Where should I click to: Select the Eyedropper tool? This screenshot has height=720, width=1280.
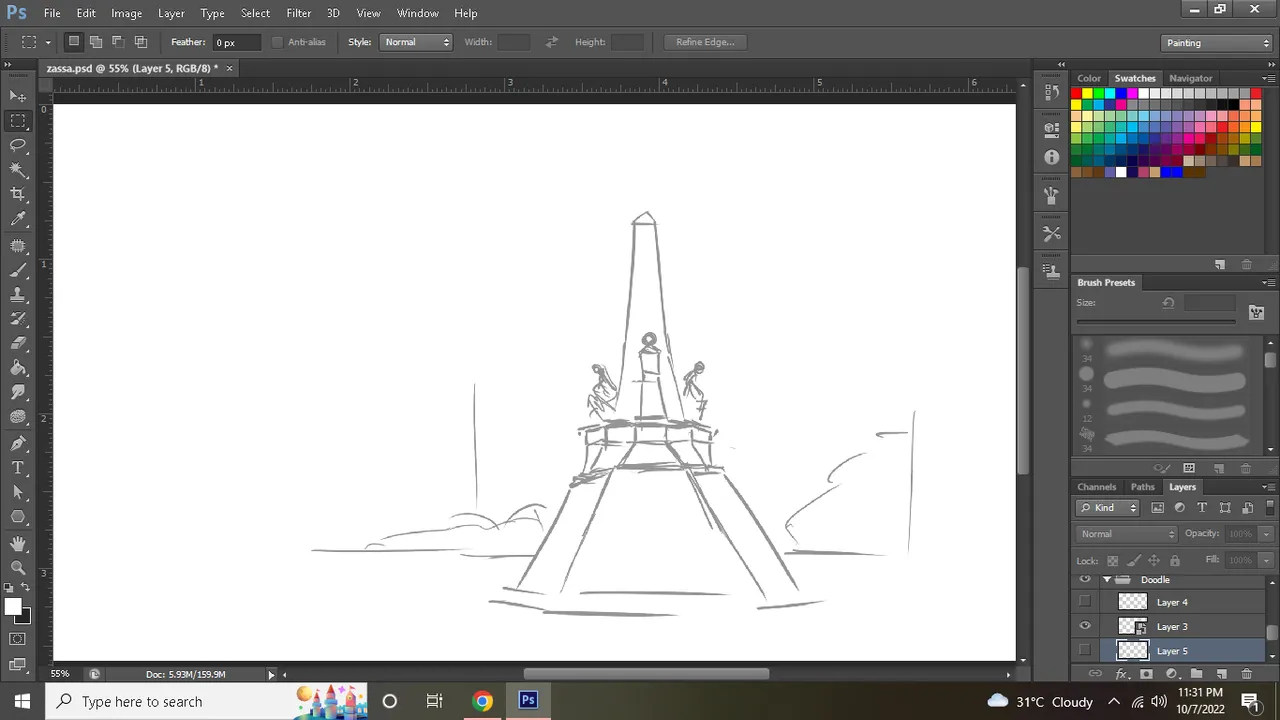click(18, 219)
